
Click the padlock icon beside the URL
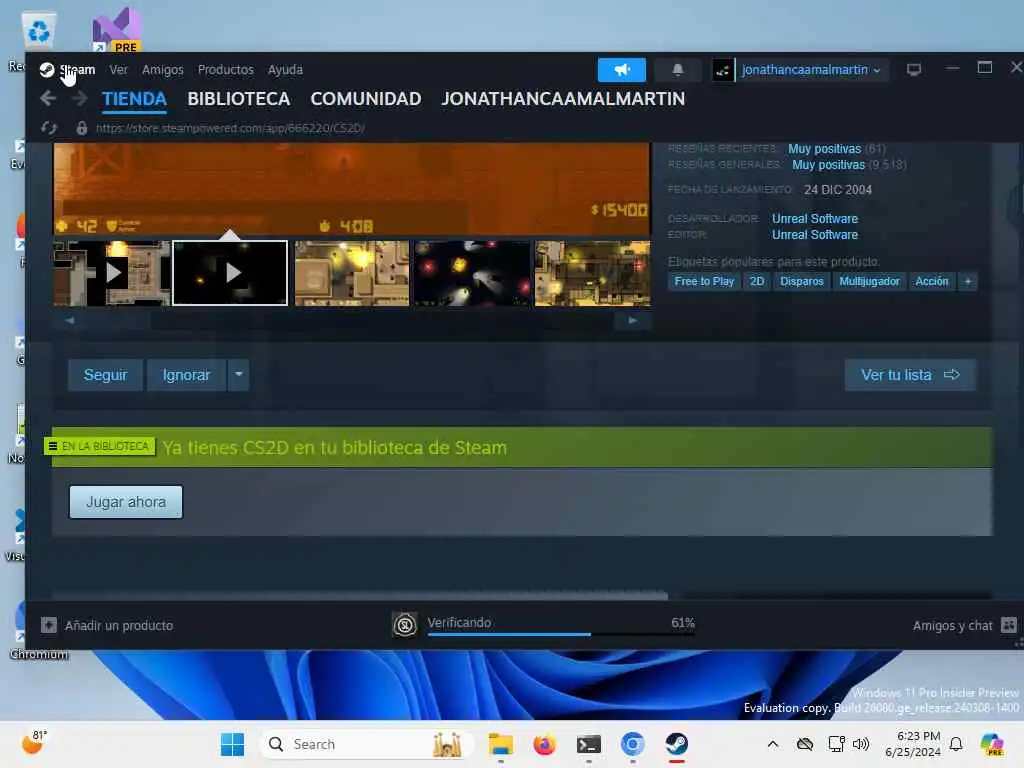pos(82,128)
